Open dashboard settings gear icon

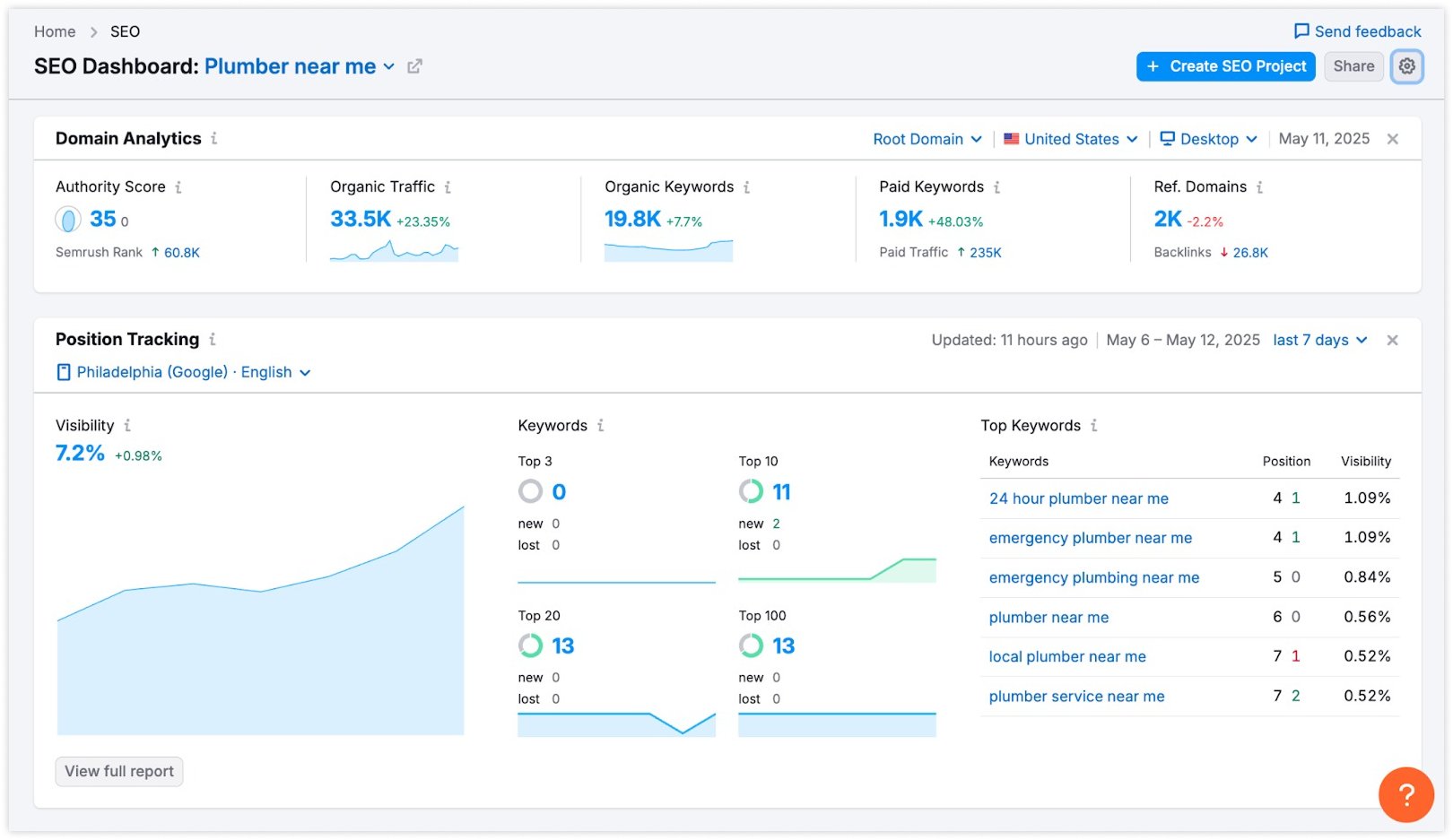click(1406, 66)
